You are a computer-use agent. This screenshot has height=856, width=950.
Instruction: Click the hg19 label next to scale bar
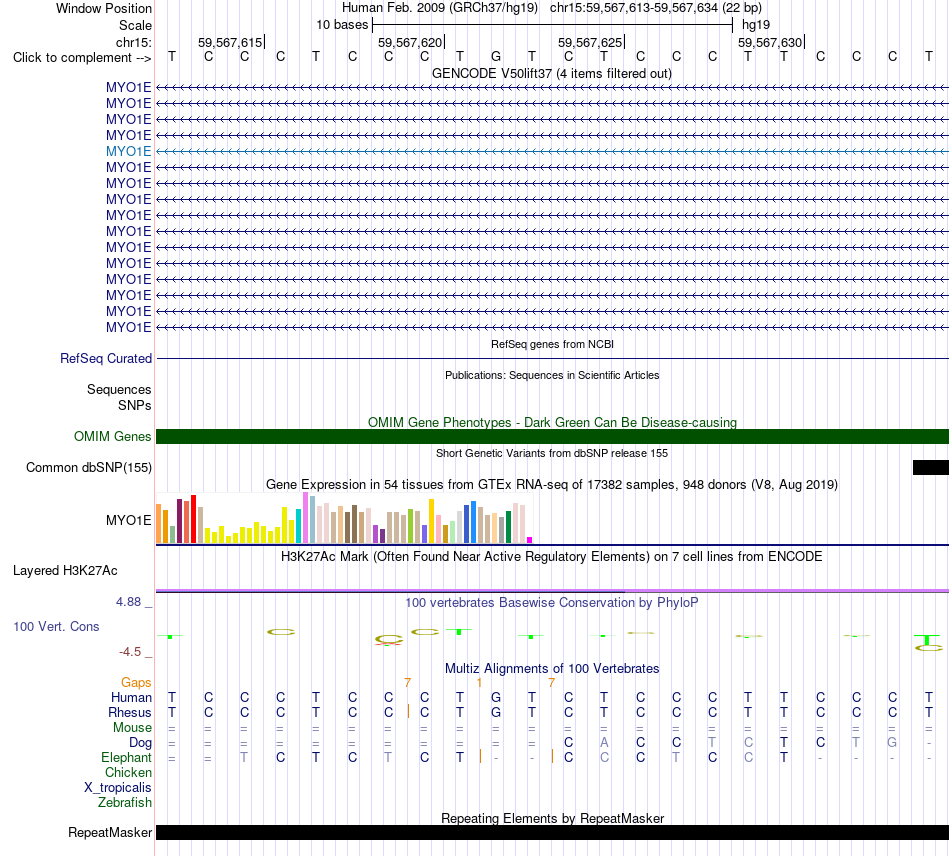(x=756, y=25)
